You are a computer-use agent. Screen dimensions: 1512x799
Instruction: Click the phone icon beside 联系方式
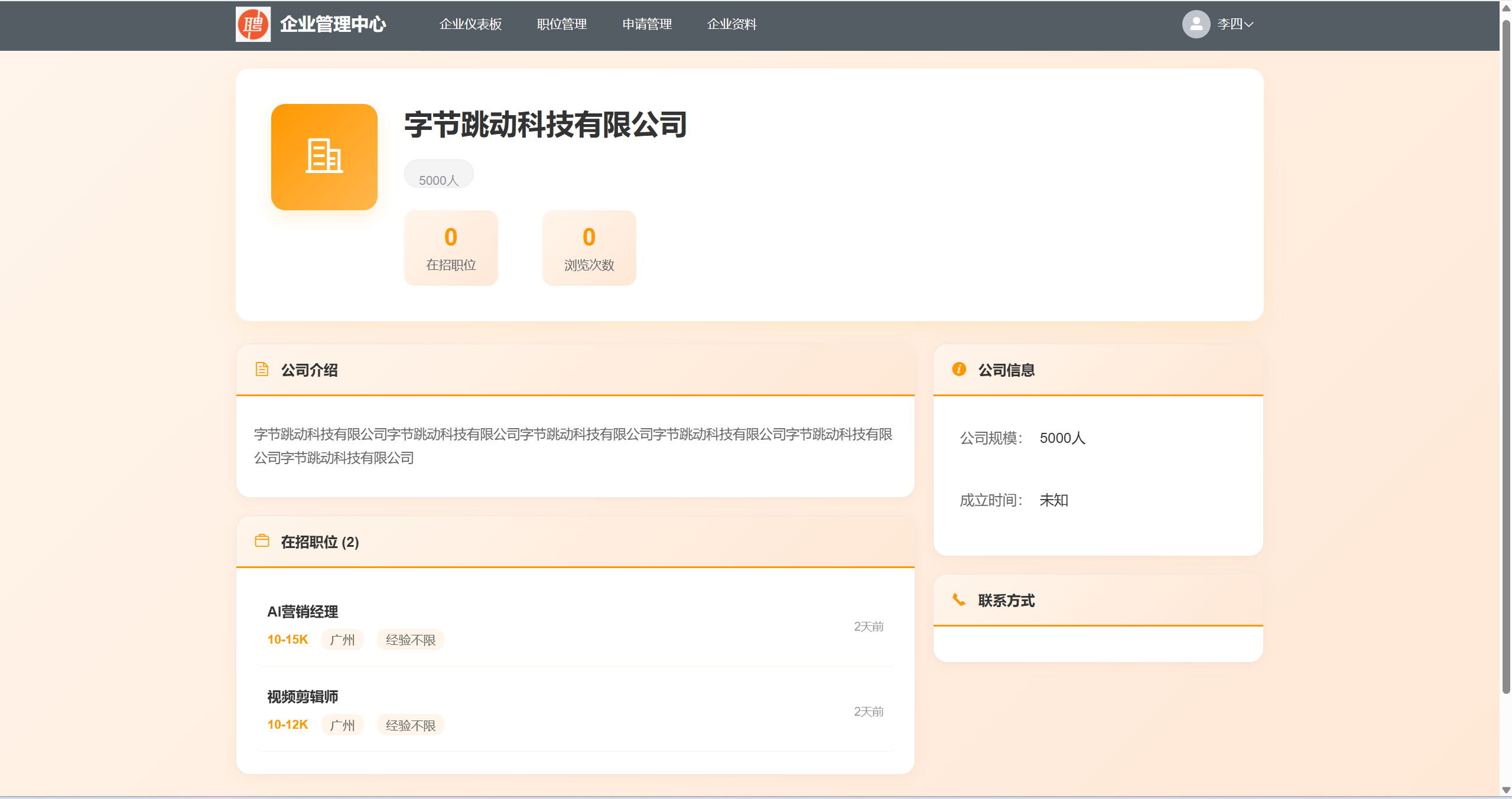point(958,599)
